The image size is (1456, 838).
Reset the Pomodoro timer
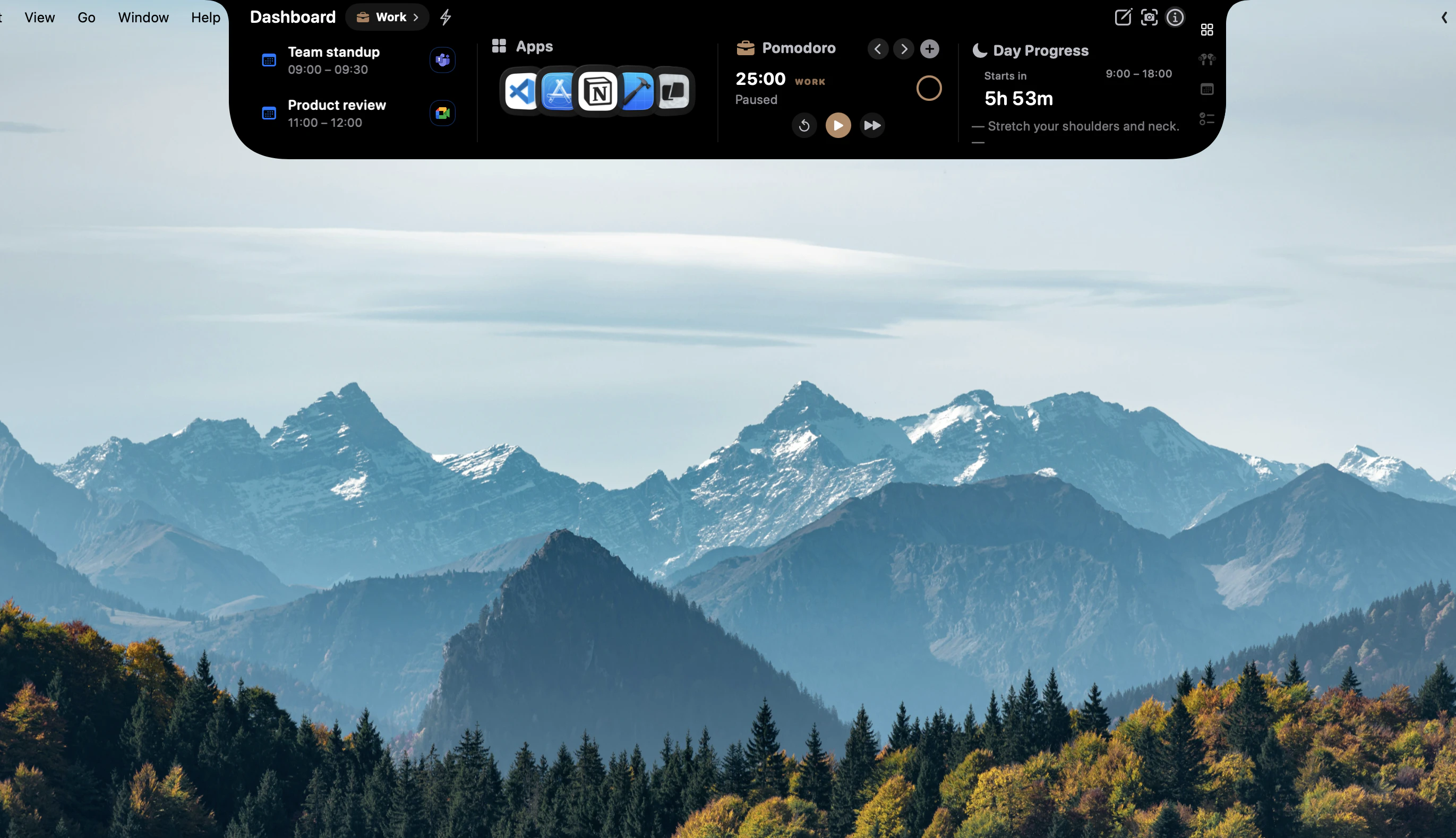point(804,125)
